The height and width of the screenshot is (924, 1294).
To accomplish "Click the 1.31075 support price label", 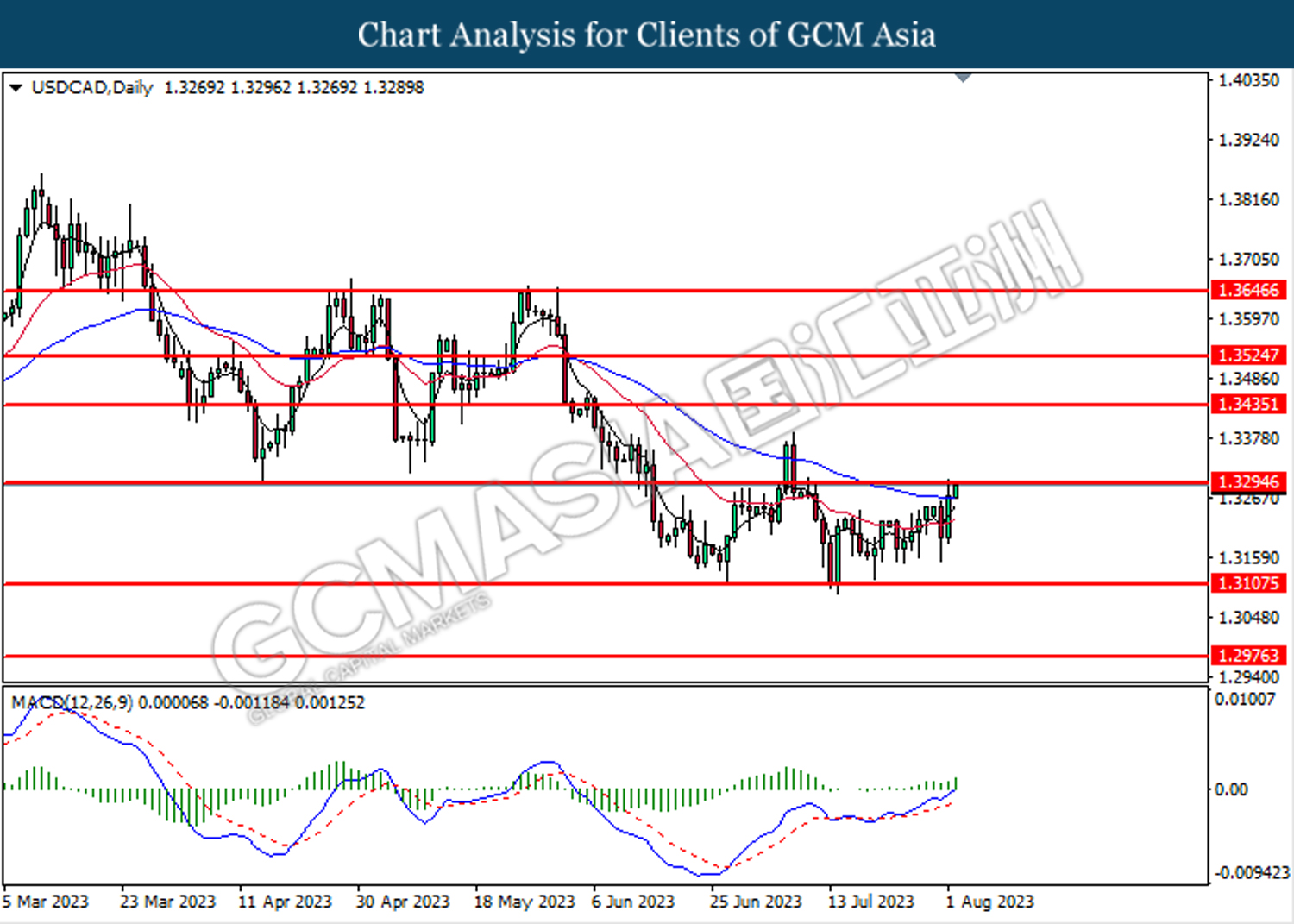I will (x=1248, y=583).
